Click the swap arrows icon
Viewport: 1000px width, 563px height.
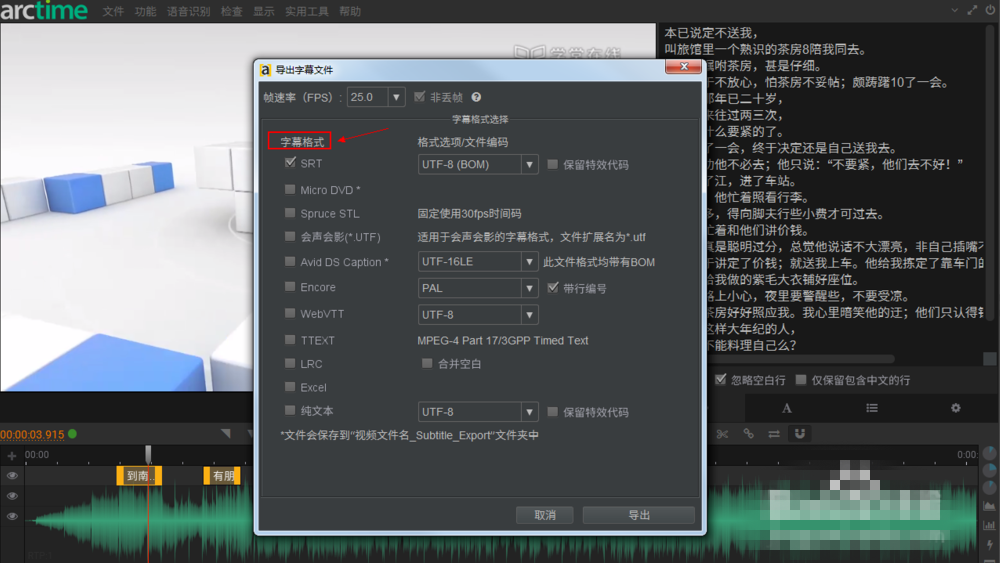(x=774, y=434)
